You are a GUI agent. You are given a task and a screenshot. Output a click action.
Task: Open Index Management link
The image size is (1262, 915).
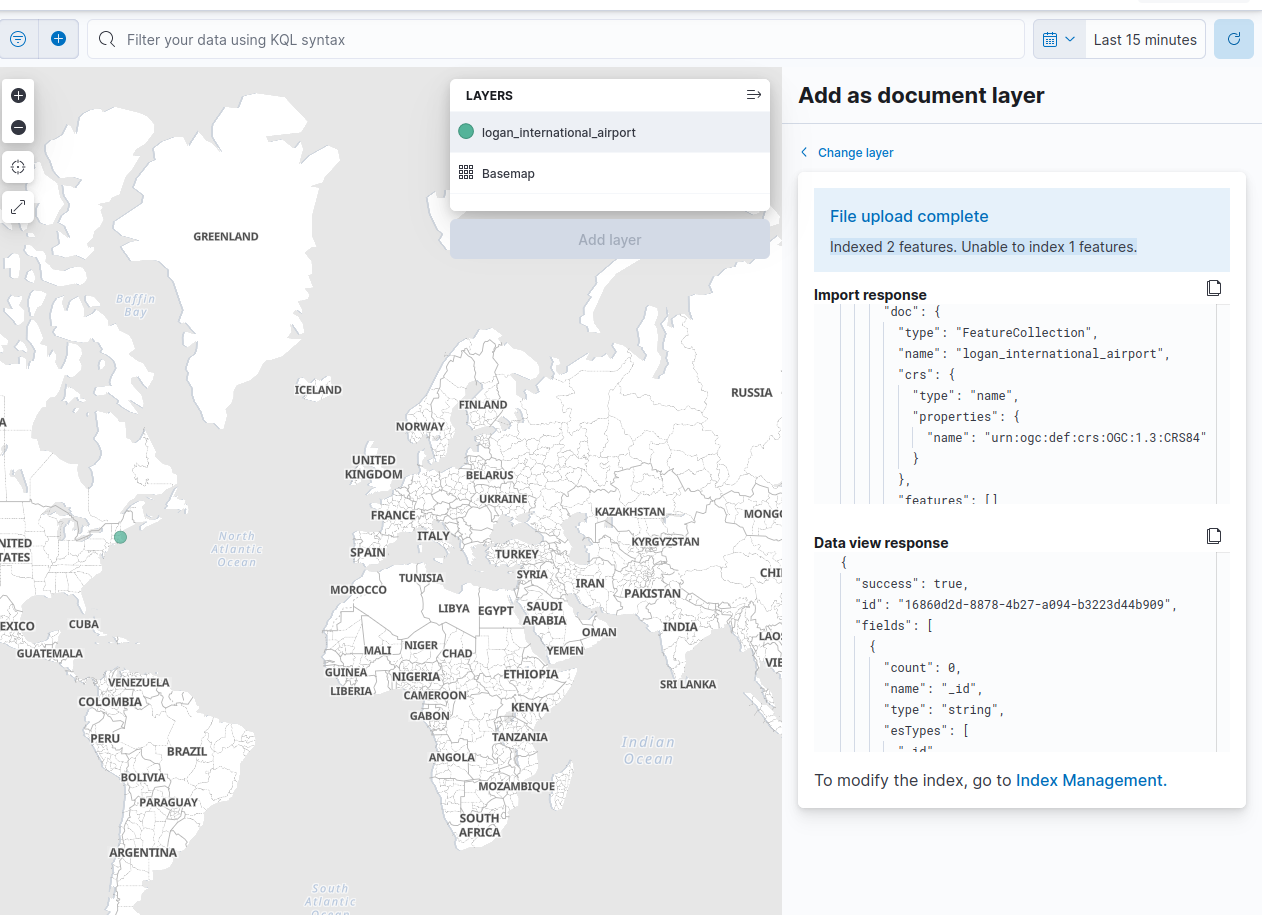pyautogui.click(x=1089, y=780)
